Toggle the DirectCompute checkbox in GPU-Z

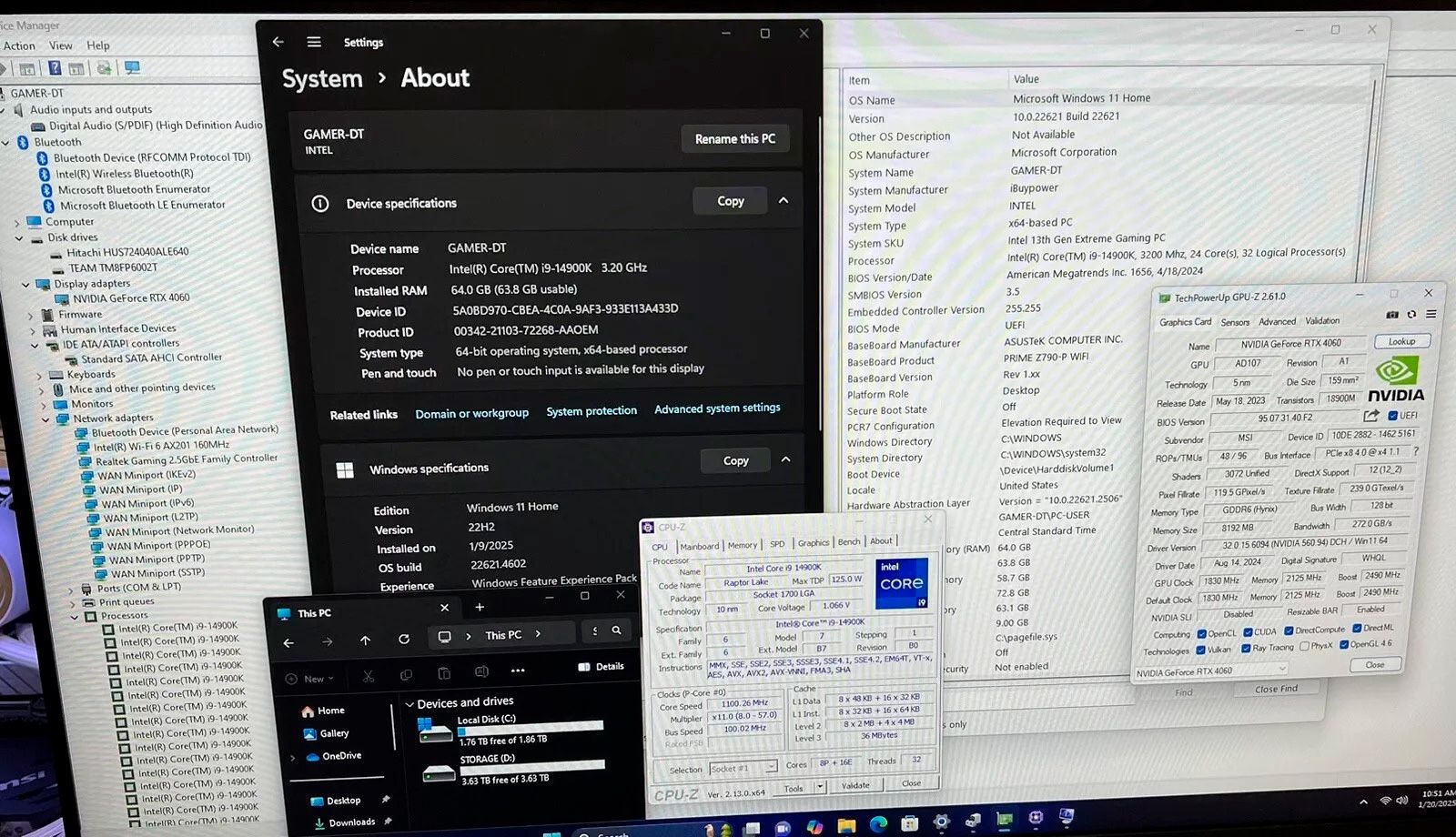(x=1289, y=630)
